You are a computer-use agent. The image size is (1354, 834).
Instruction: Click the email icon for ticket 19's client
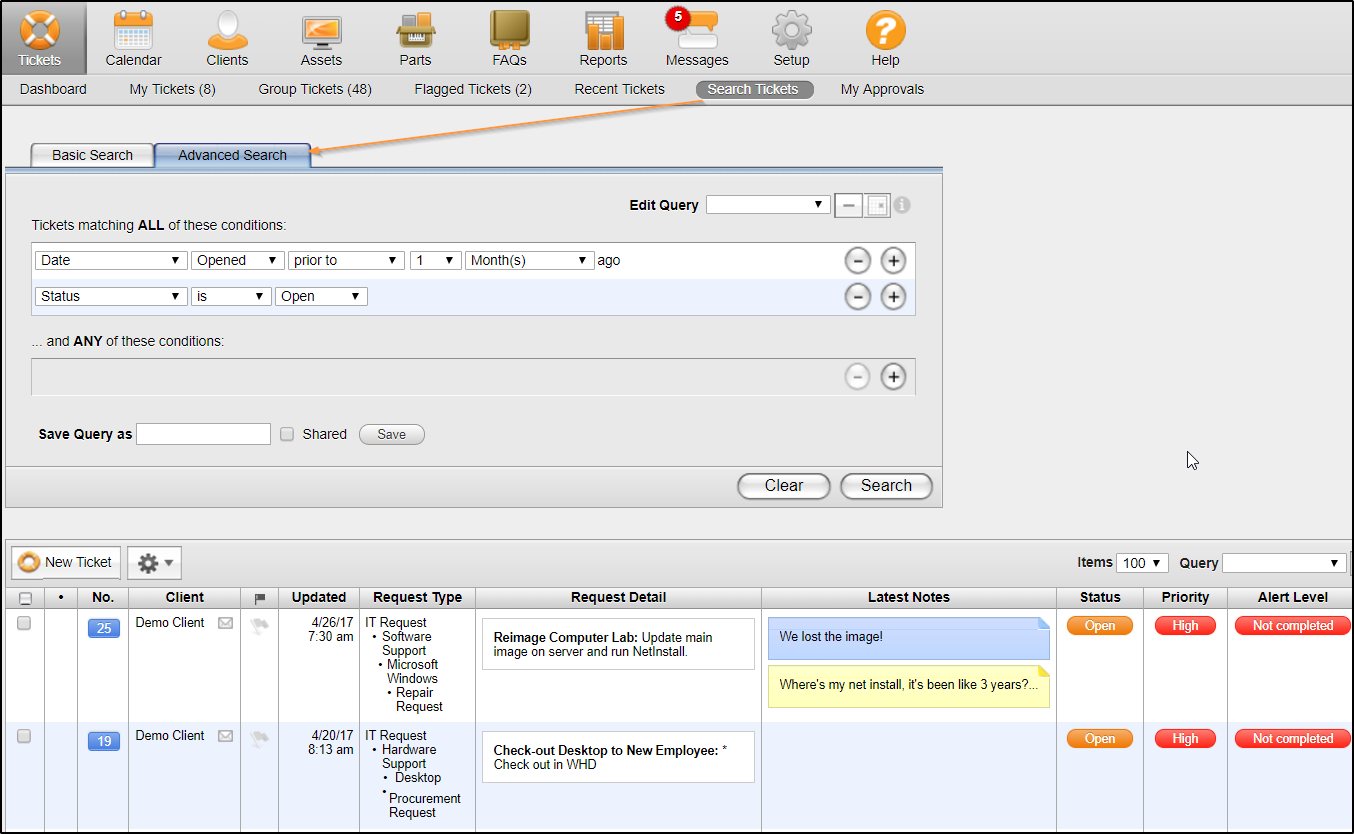pos(226,736)
